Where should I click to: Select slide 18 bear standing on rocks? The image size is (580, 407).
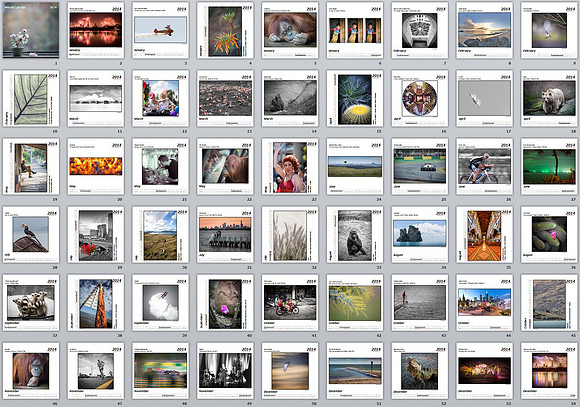[549, 98]
